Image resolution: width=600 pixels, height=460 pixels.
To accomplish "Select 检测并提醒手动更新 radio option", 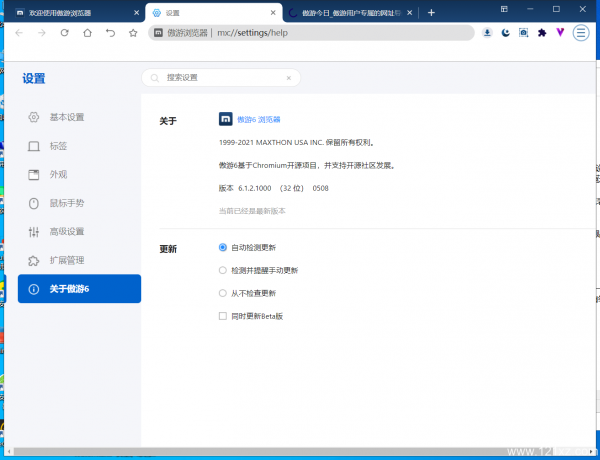I will (222, 270).
